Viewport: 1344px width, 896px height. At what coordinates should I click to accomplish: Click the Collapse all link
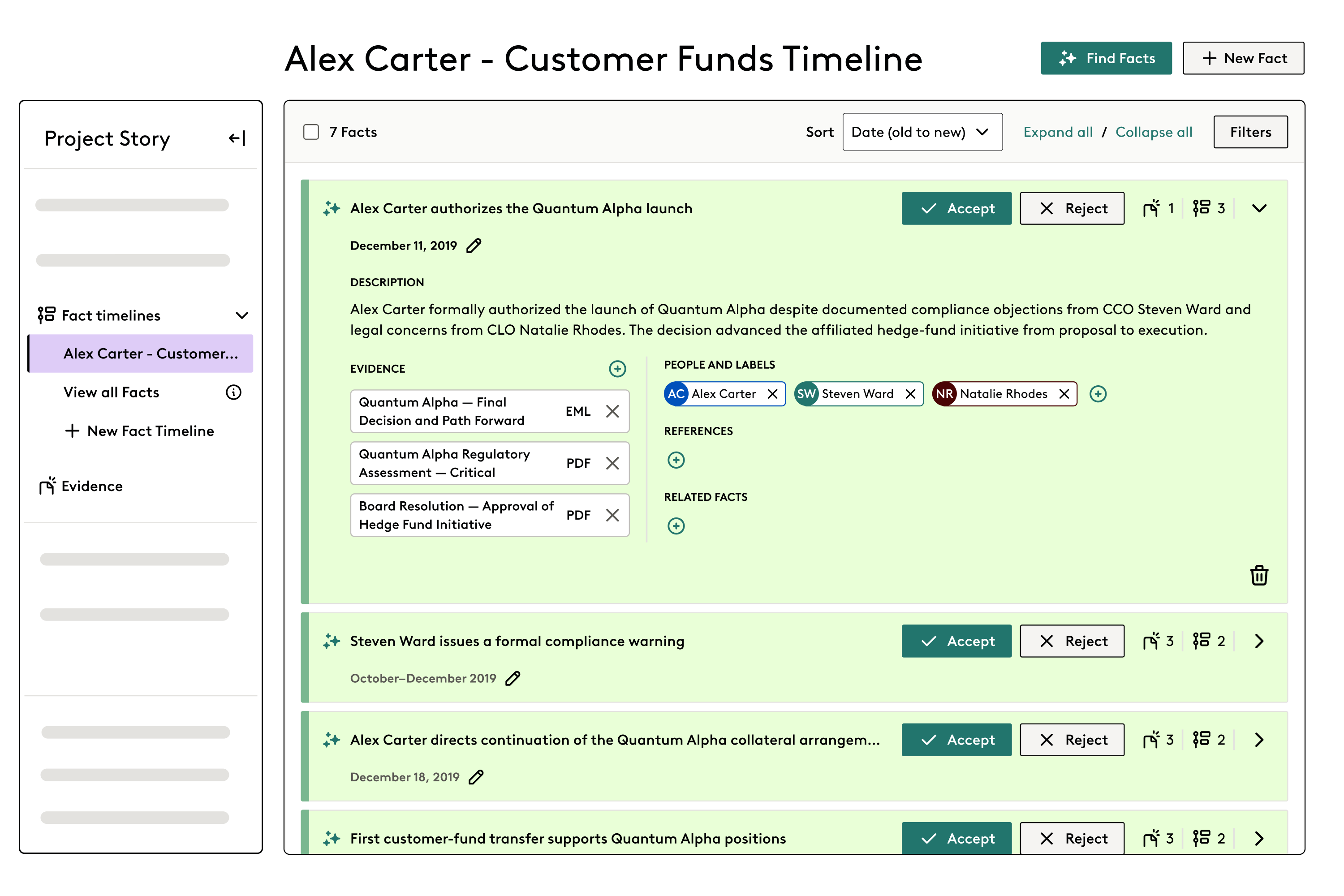click(1154, 132)
